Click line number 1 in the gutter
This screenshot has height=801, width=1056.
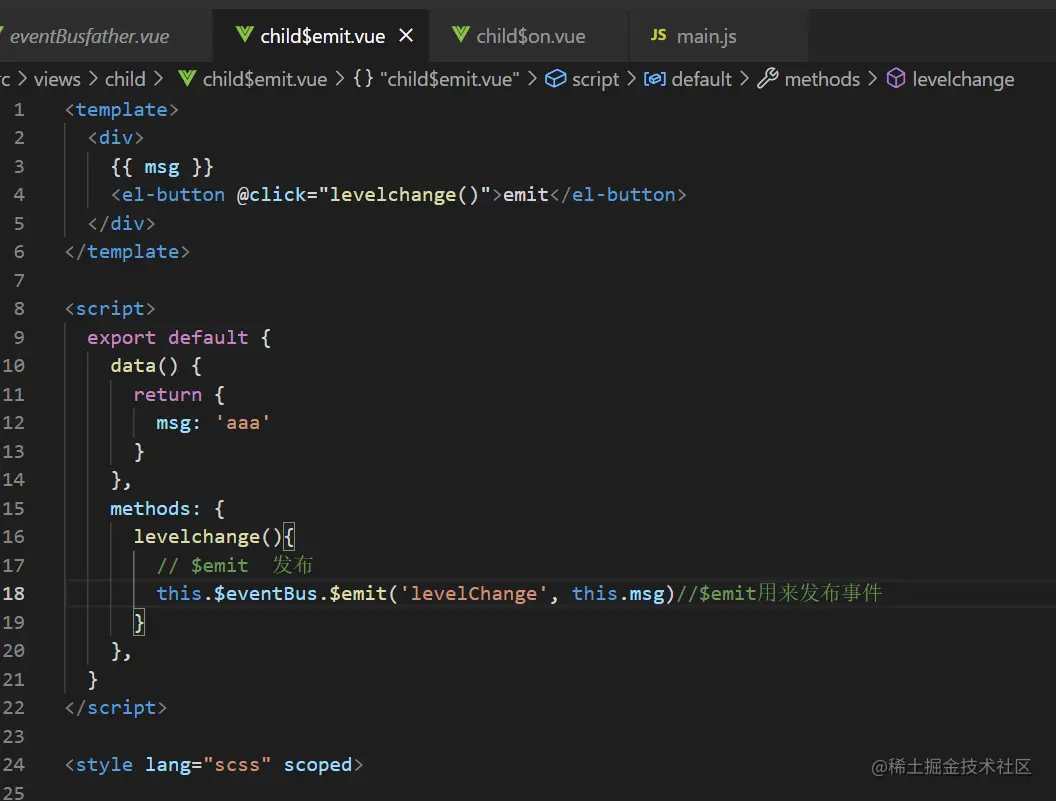[19, 110]
